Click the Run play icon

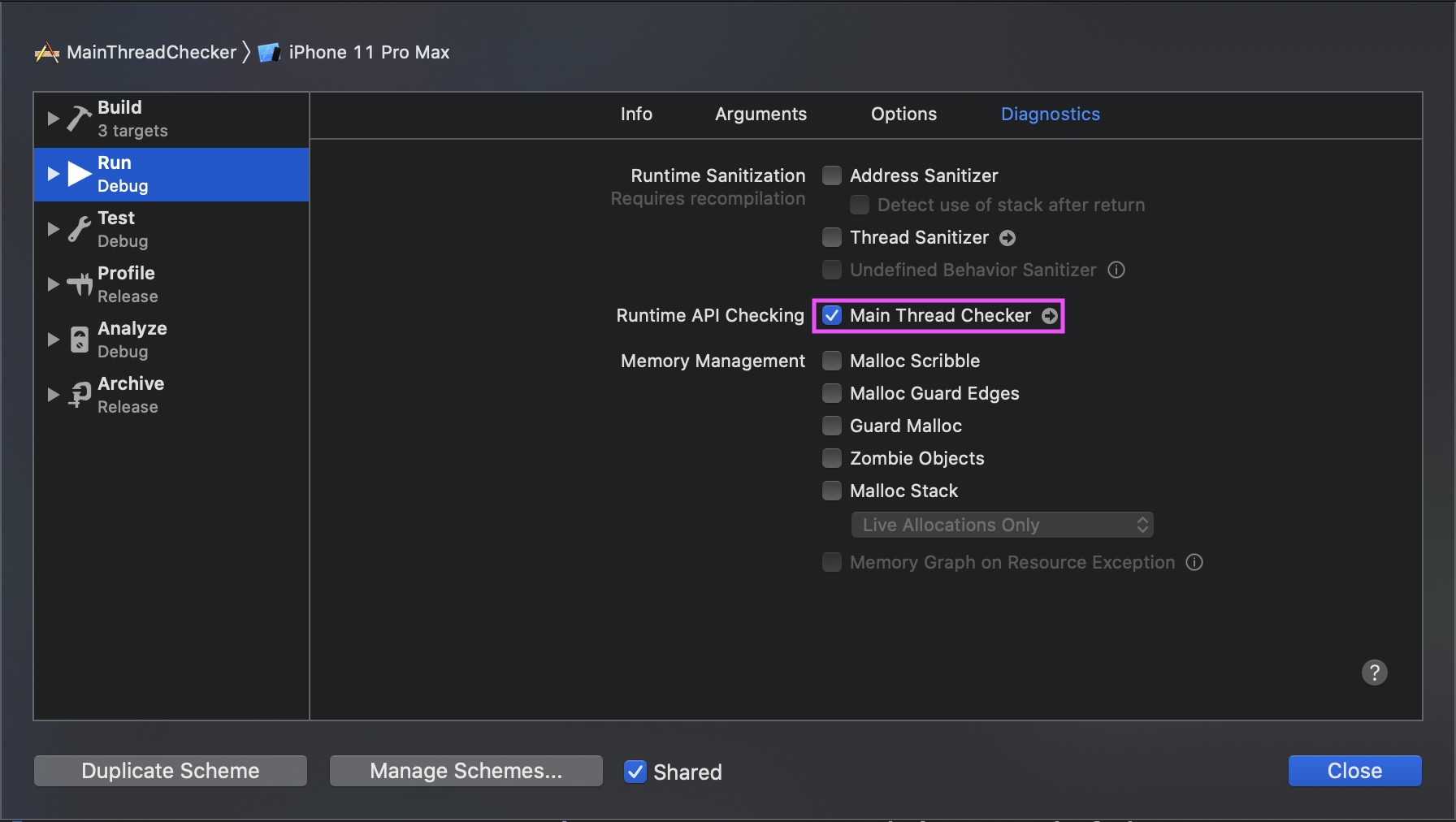tap(78, 173)
